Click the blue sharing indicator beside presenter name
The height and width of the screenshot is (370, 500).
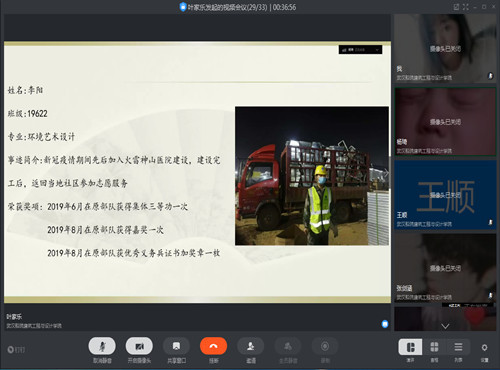[385, 324]
